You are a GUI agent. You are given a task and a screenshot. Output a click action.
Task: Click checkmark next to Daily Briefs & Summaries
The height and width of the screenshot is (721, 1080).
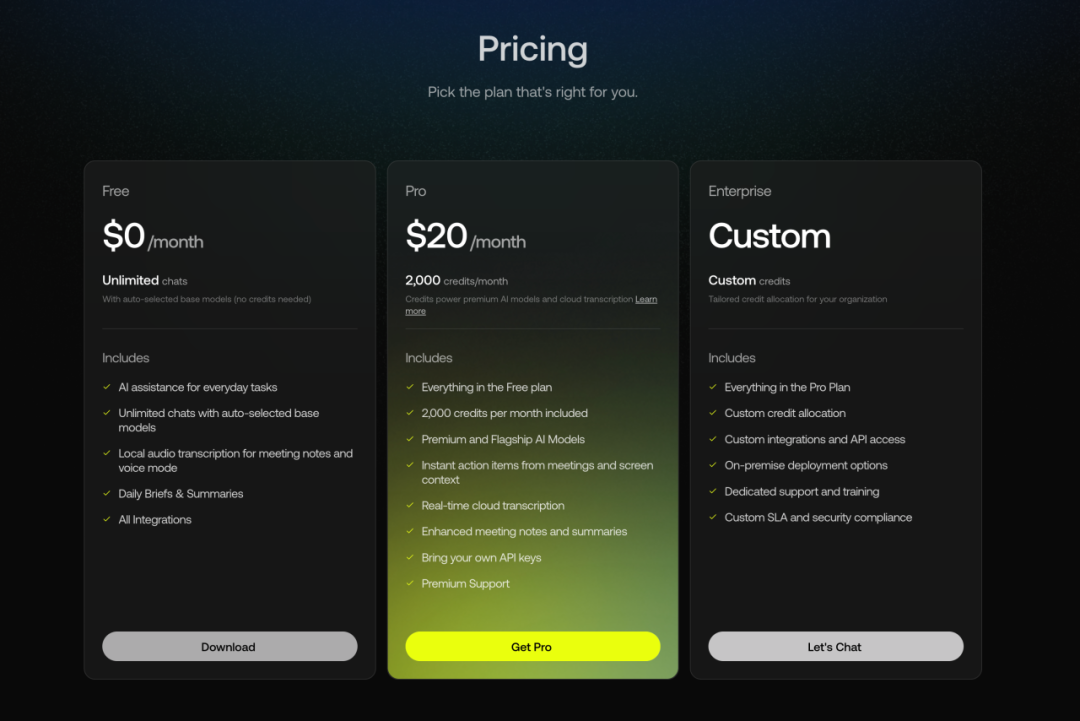click(x=107, y=494)
